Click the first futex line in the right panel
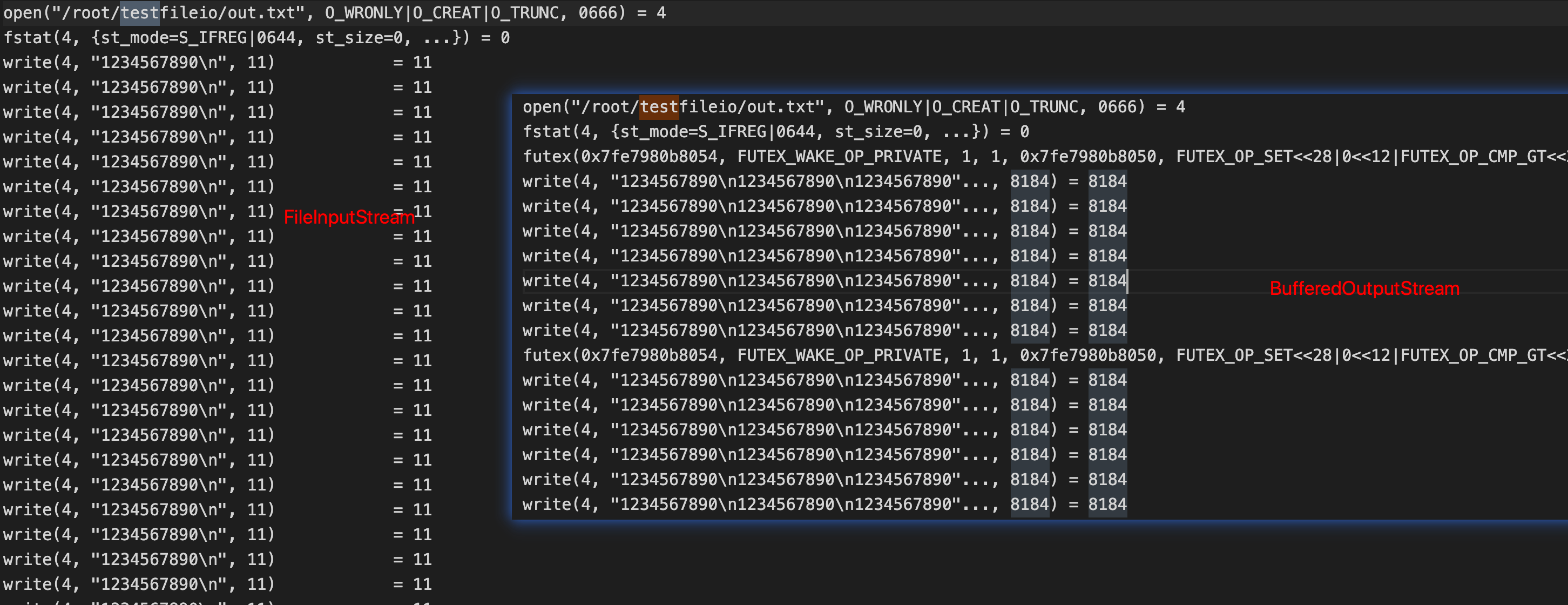 (x=1035, y=157)
